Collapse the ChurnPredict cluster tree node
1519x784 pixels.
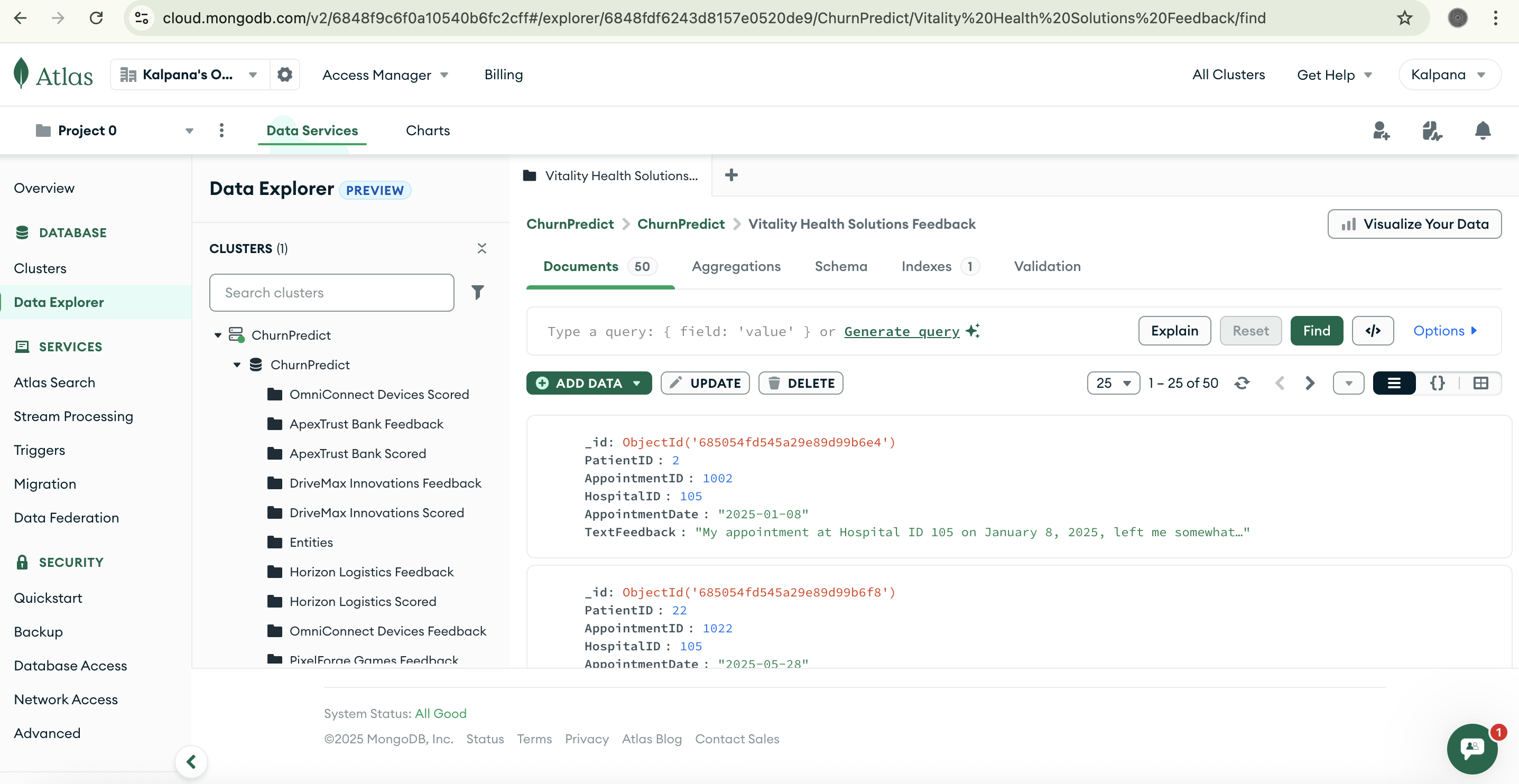pos(218,335)
